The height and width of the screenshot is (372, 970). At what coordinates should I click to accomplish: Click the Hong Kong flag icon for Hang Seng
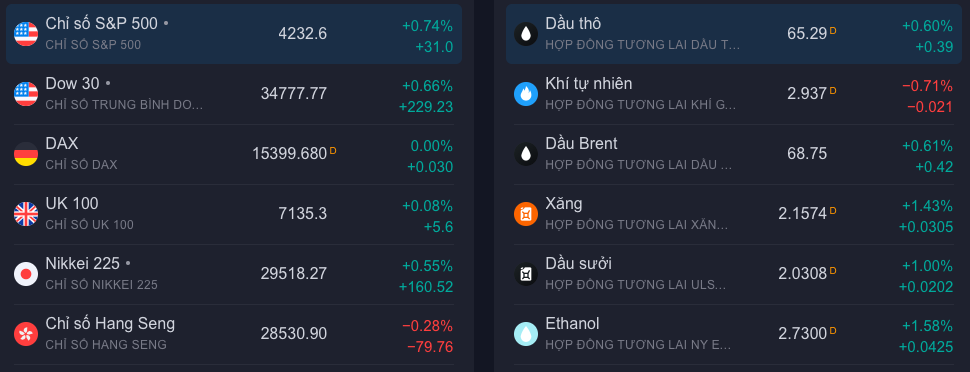tap(26, 334)
